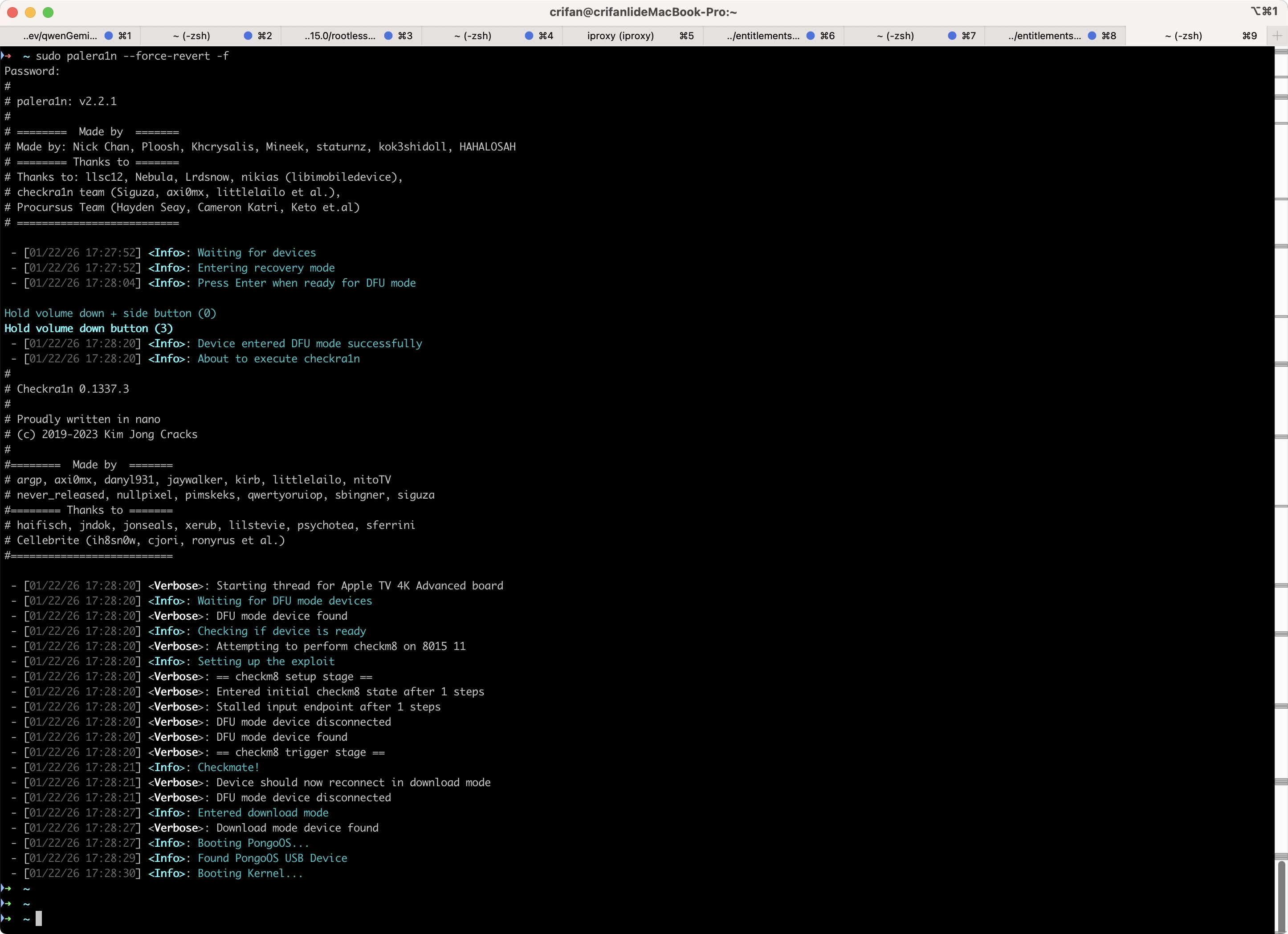Click 'Device entered DFU mode successfully' line
The width and height of the screenshot is (1288, 934).
[x=310, y=344]
